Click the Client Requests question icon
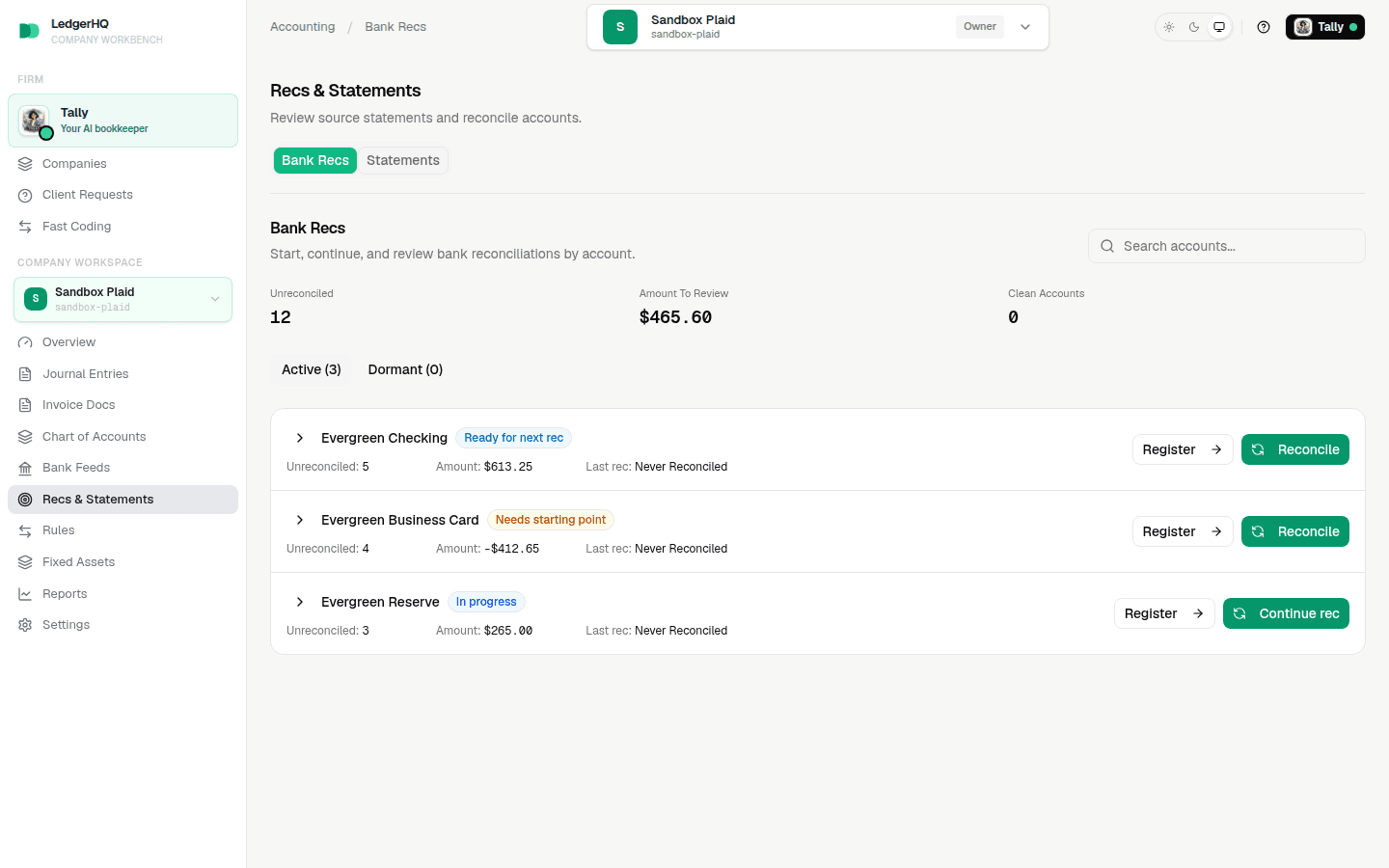 tap(25, 195)
